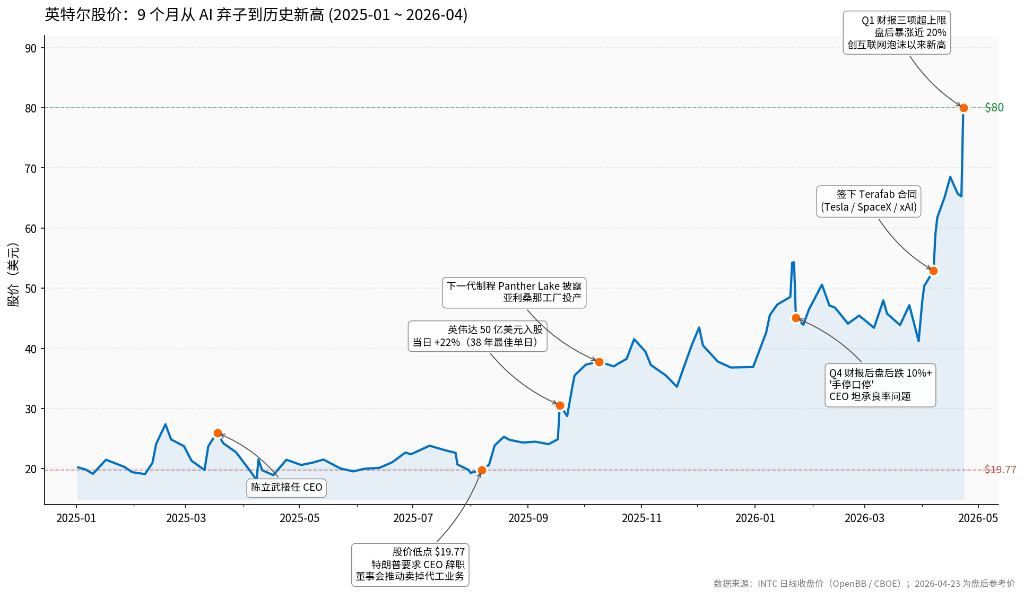Click the 陈立武接任 CEO annotation label
This screenshot has width=1024, height=596.
point(288,487)
